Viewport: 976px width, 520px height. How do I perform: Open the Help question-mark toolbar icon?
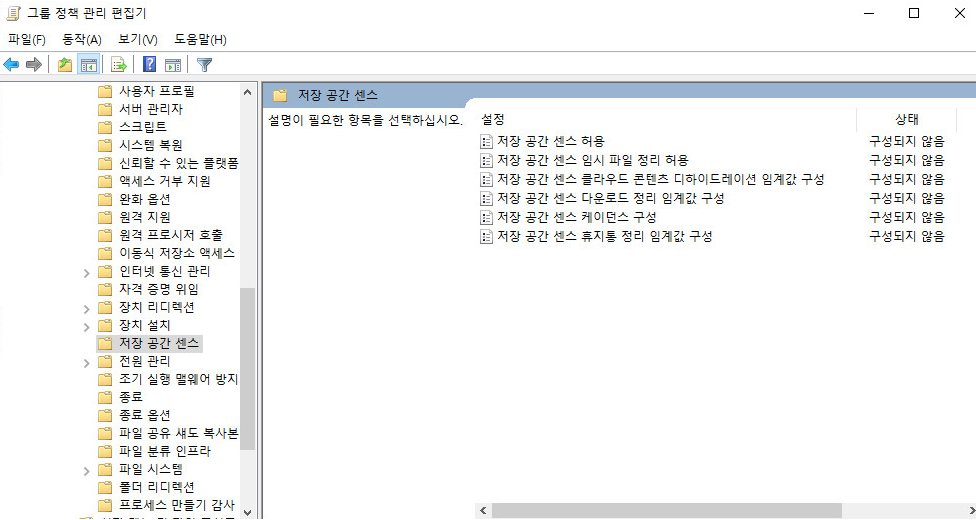pos(149,64)
